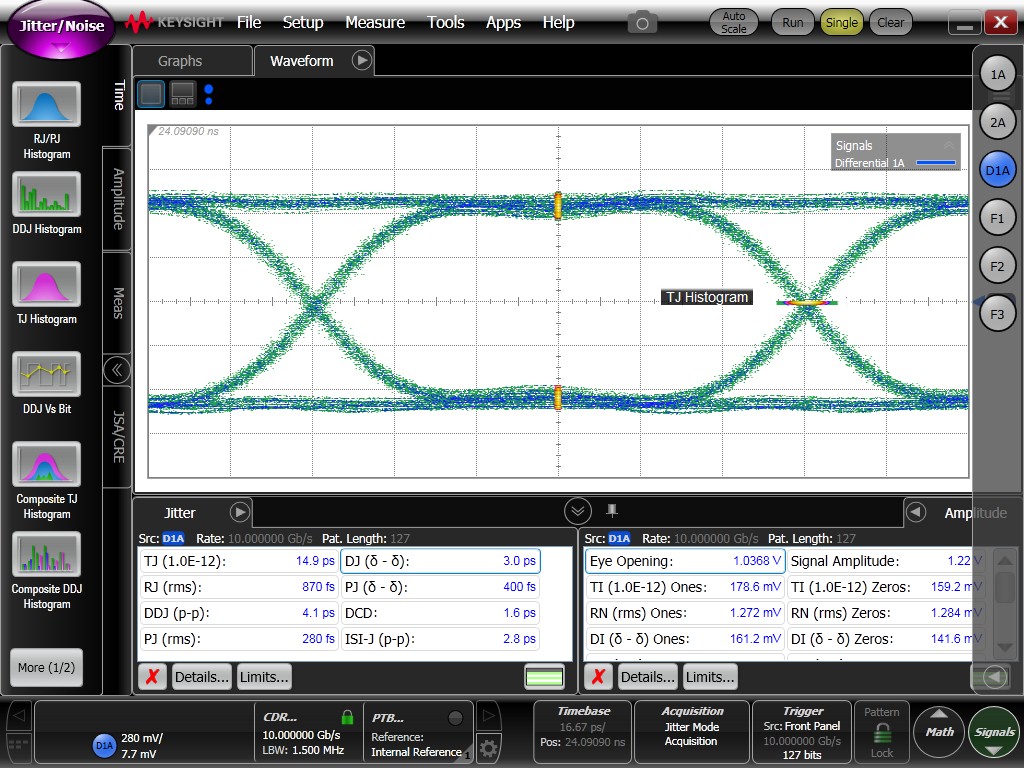Open the Amplitude results with side arrow

coord(916,513)
